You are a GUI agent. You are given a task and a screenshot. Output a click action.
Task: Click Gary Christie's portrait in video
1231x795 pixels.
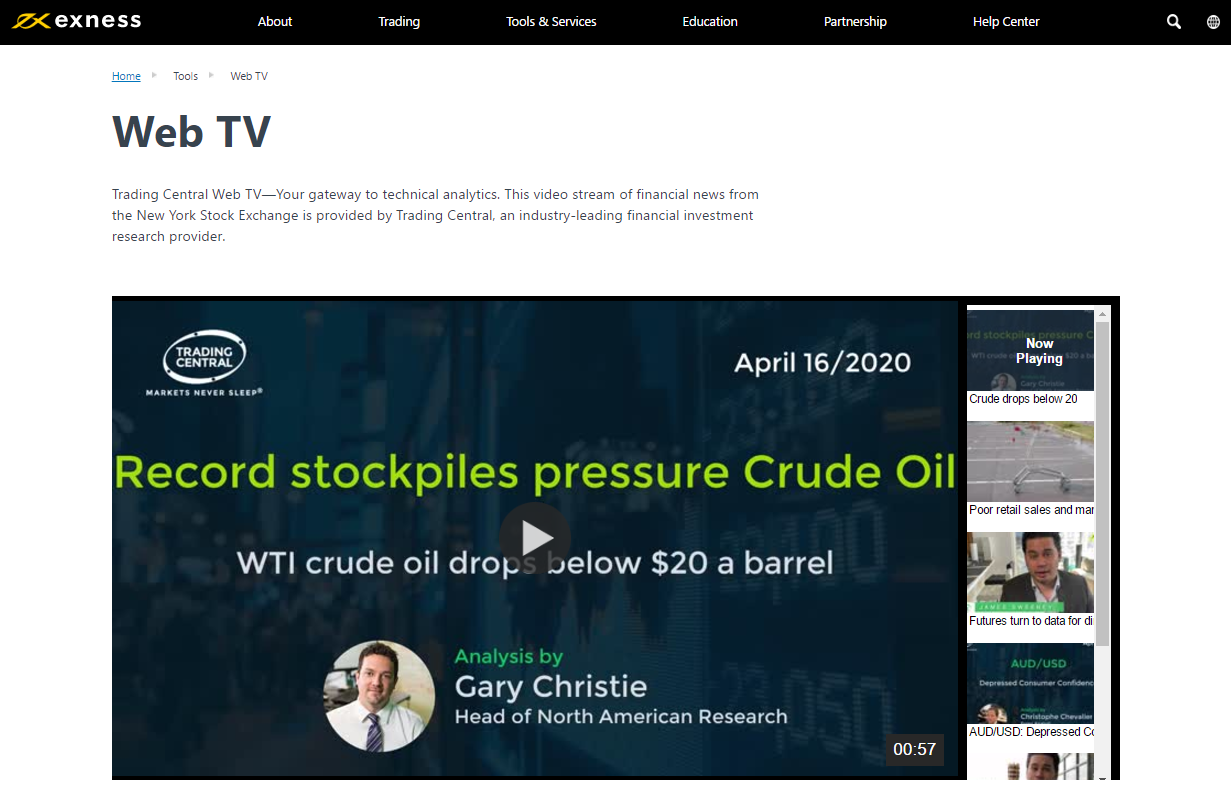[380, 696]
